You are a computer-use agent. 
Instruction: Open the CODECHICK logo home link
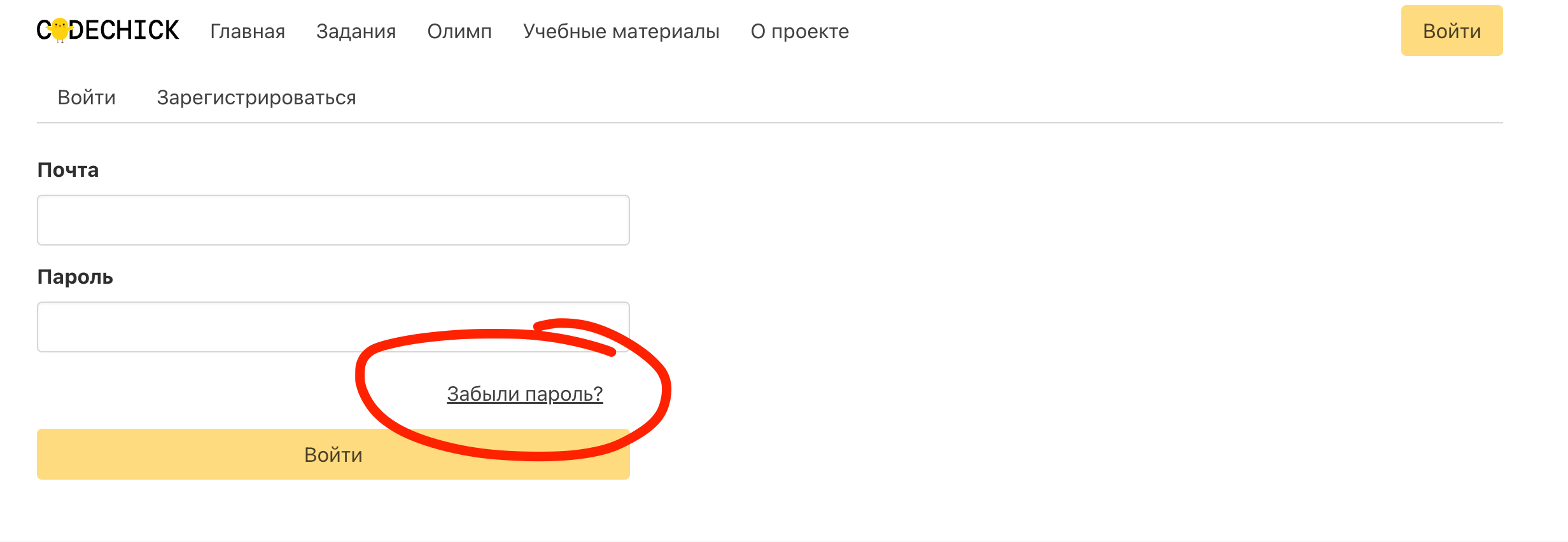coord(108,30)
